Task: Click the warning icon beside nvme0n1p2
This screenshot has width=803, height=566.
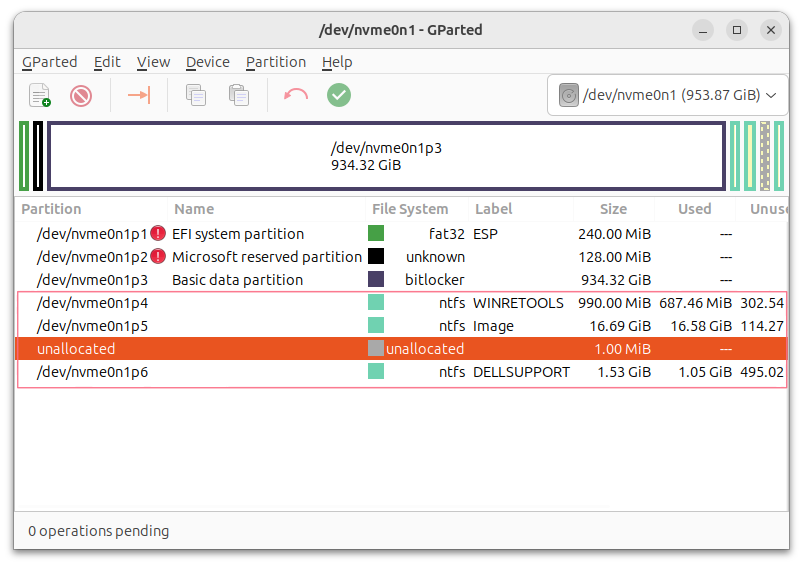Action: coord(158,257)
